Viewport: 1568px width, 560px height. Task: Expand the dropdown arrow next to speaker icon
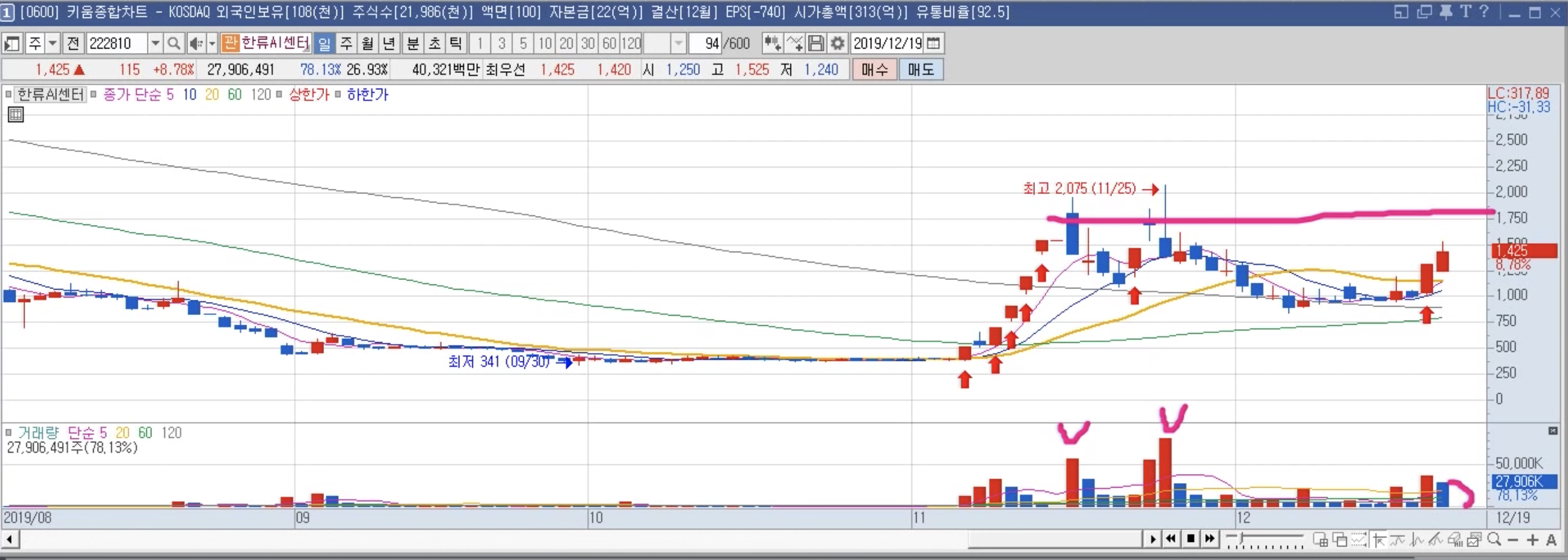pos(212,43)
